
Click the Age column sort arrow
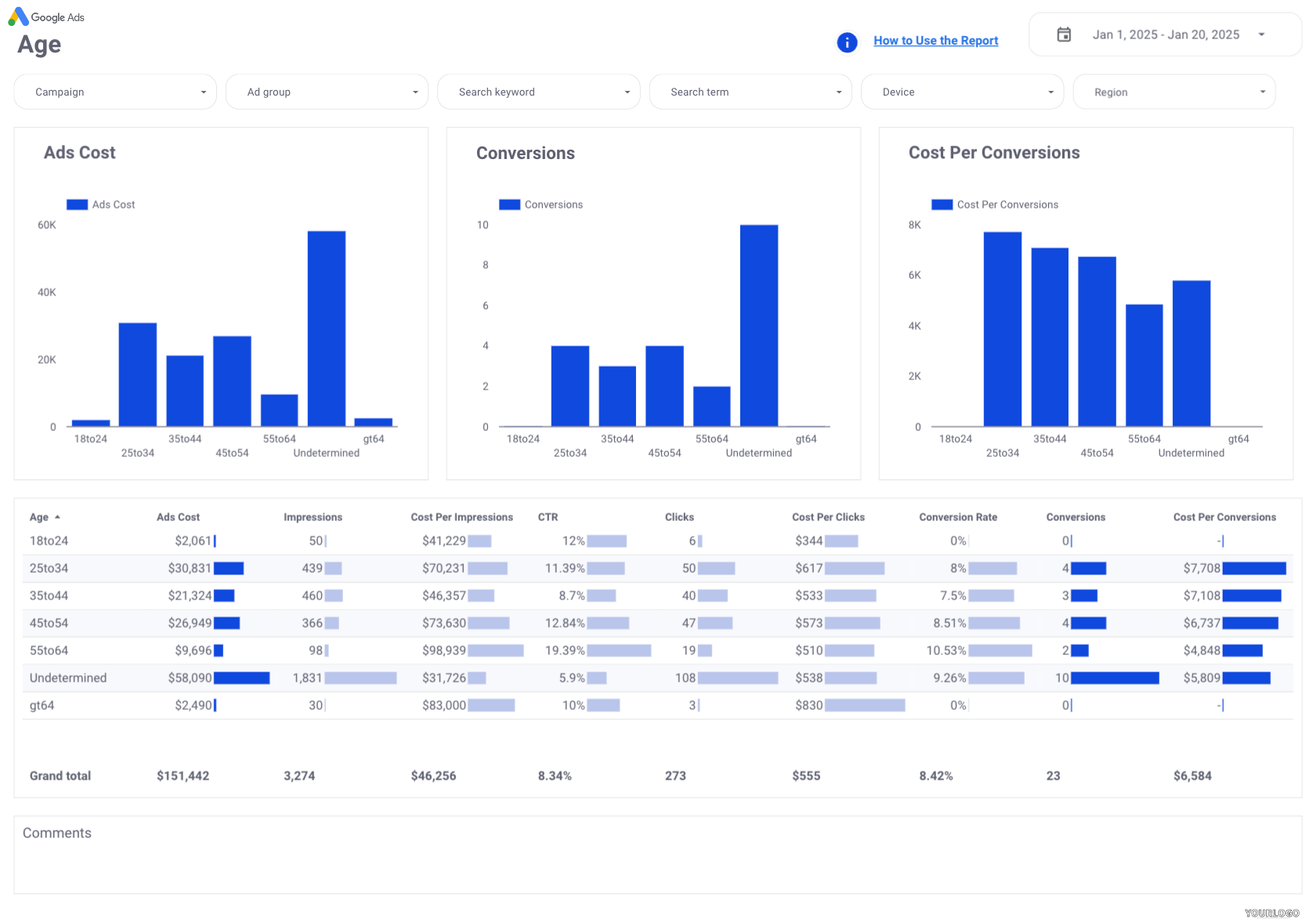pyautogui.click(x=57, y=517)
